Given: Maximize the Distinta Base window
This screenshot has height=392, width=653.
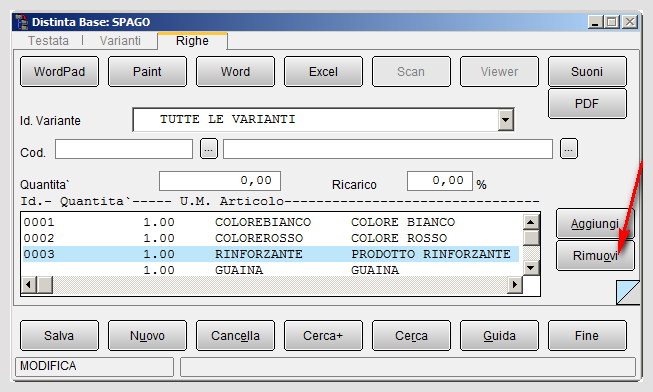Looking at the screenshot, I should coord(612,22).
